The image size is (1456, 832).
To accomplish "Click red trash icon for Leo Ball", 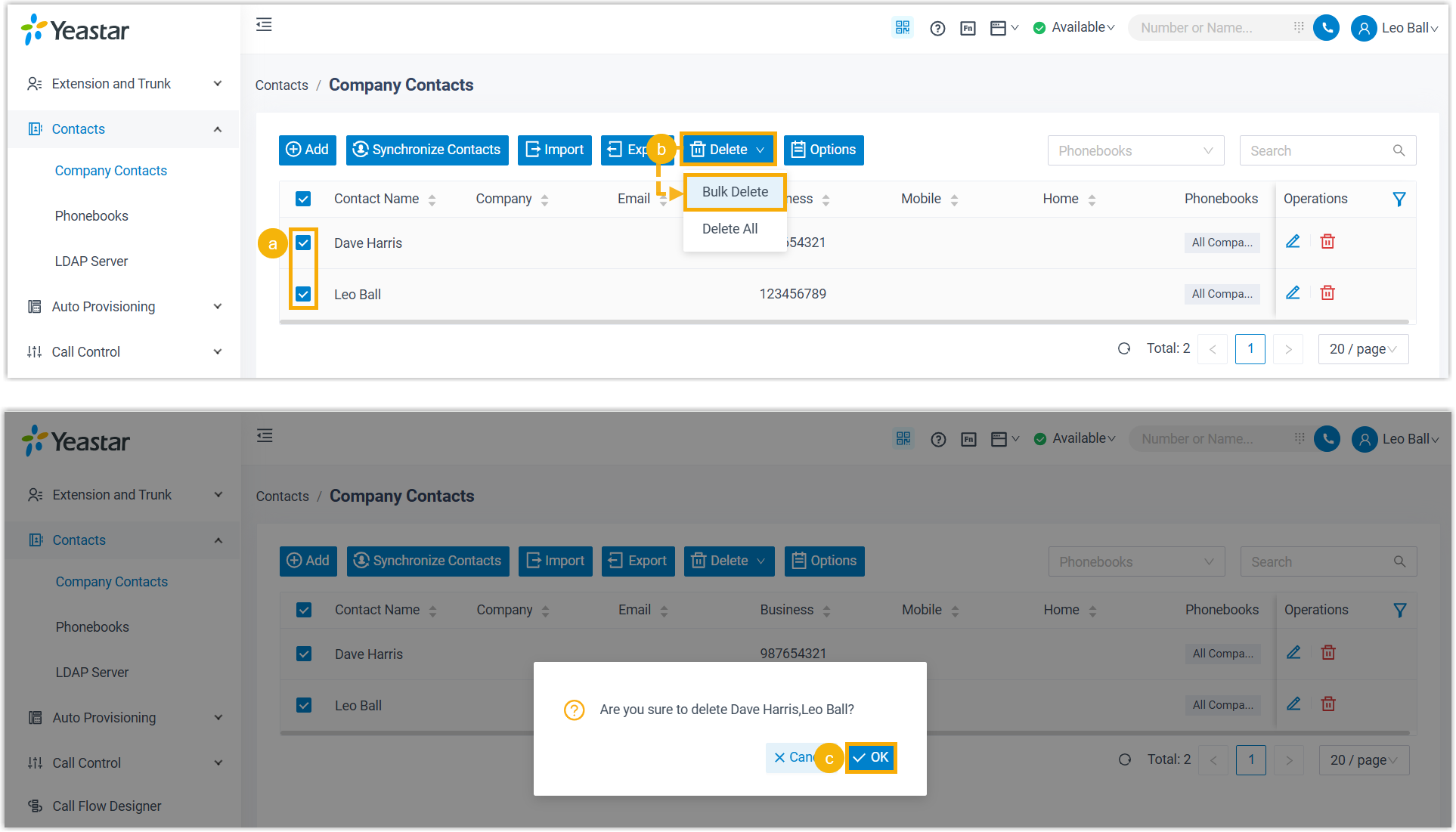I will (x=1327, y=293).
